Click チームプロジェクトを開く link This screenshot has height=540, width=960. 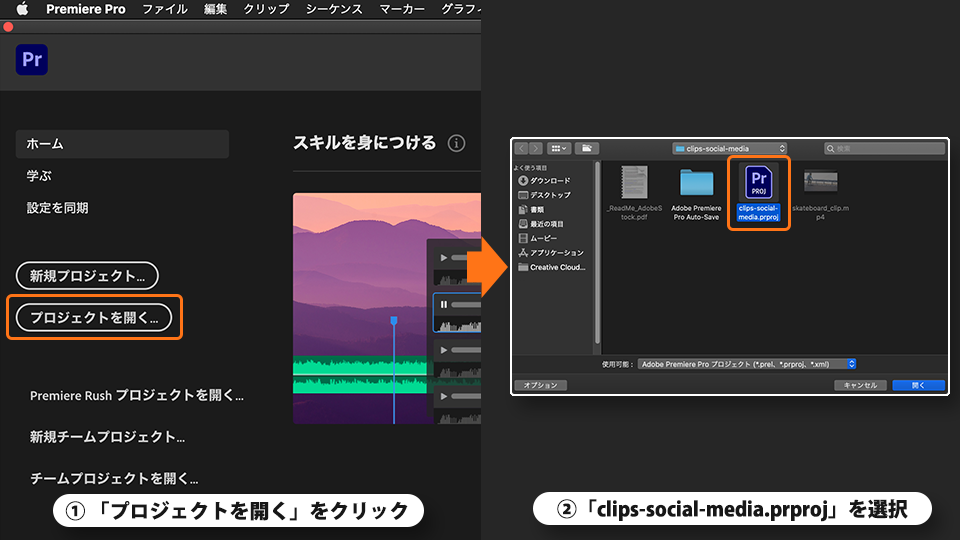tap(114, 478)
